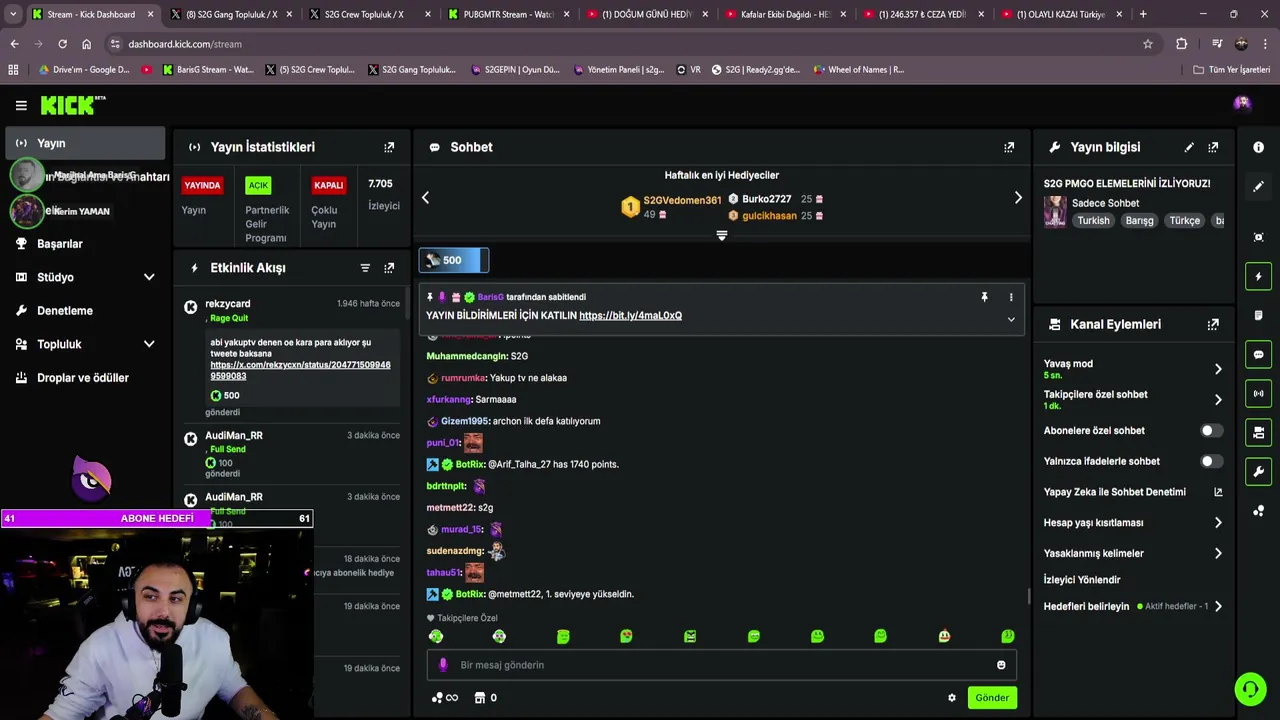Click the Gönder send button
This screenshot has width=1280, height=720.
click(992, 698)
